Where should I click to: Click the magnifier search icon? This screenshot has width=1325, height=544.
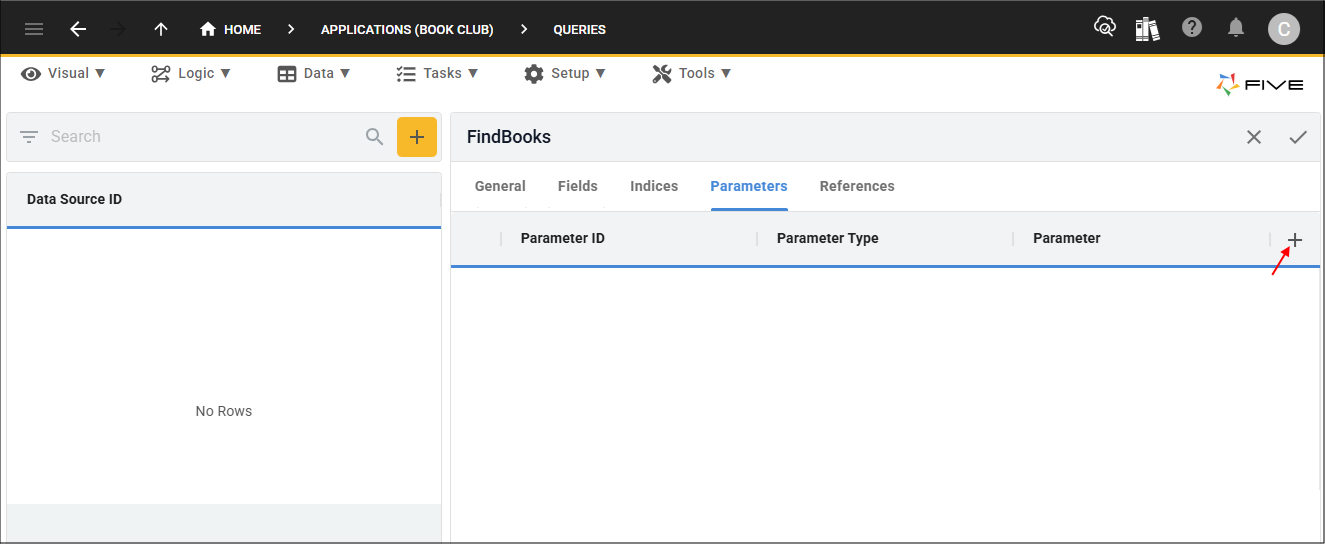pyautogui.click(x=375, y=137)
